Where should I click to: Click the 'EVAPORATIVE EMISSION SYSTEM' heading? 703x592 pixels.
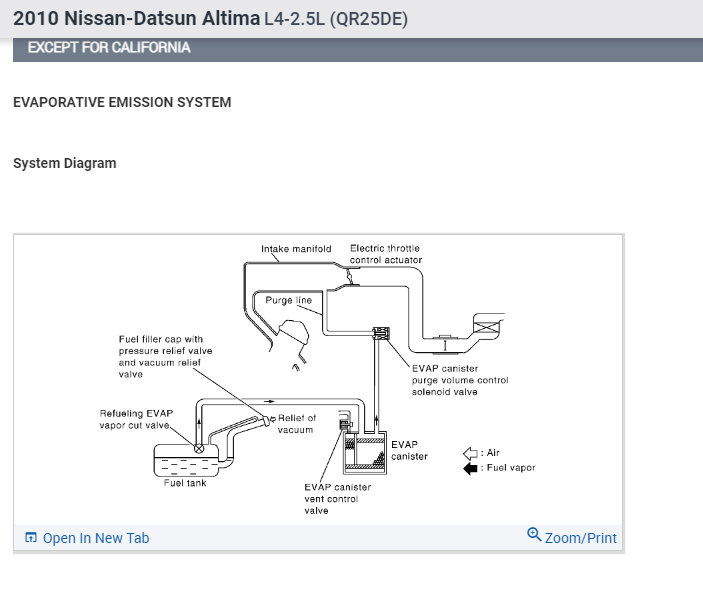click(x=122, y=102)
